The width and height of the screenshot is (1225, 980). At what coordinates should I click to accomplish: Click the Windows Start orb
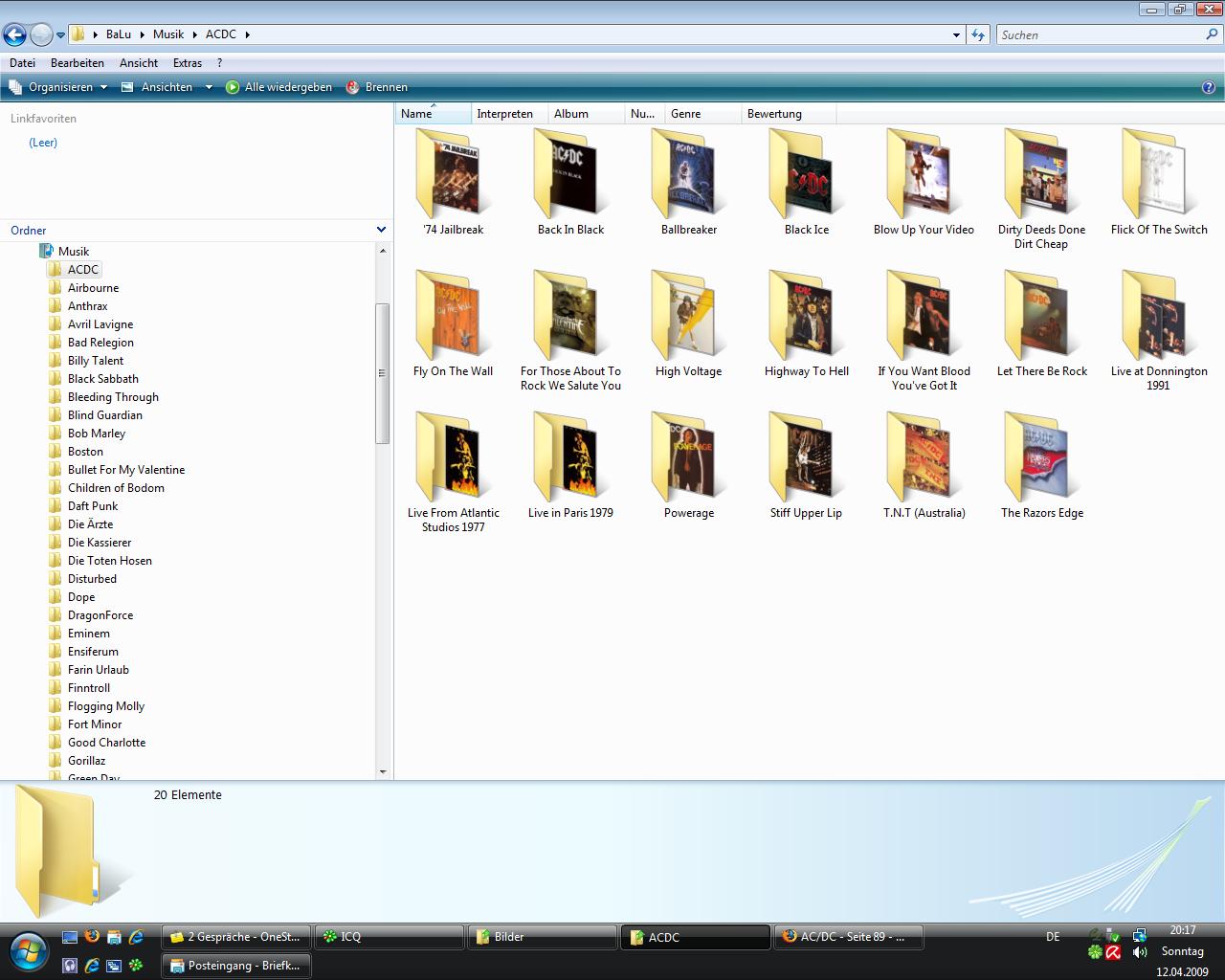(x=28, y=951)
